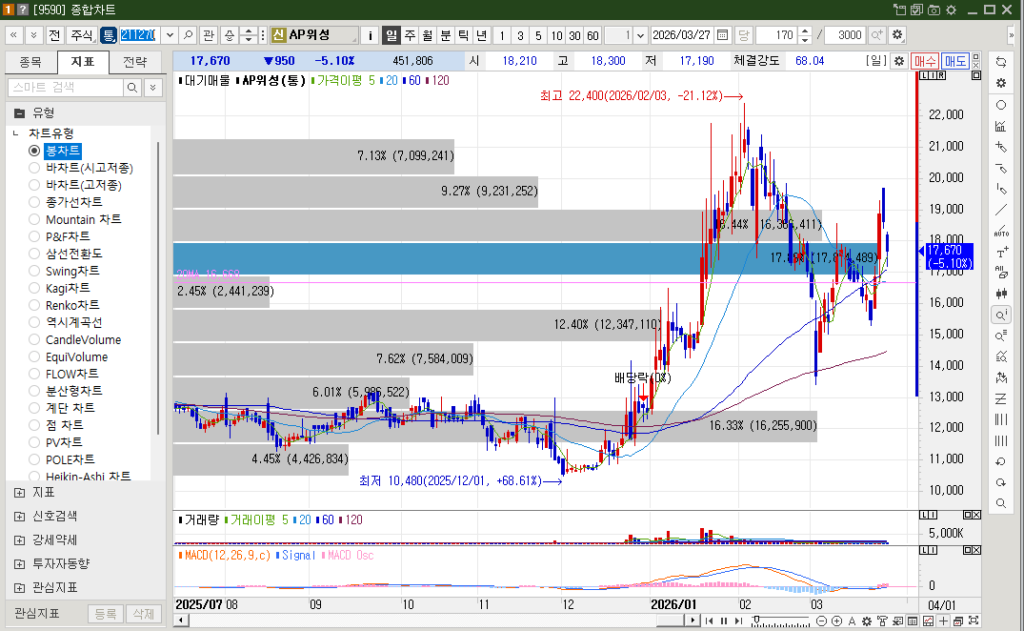Select the 봉차트 radio button
1024x631 pixels.
[x=34, y=151]
